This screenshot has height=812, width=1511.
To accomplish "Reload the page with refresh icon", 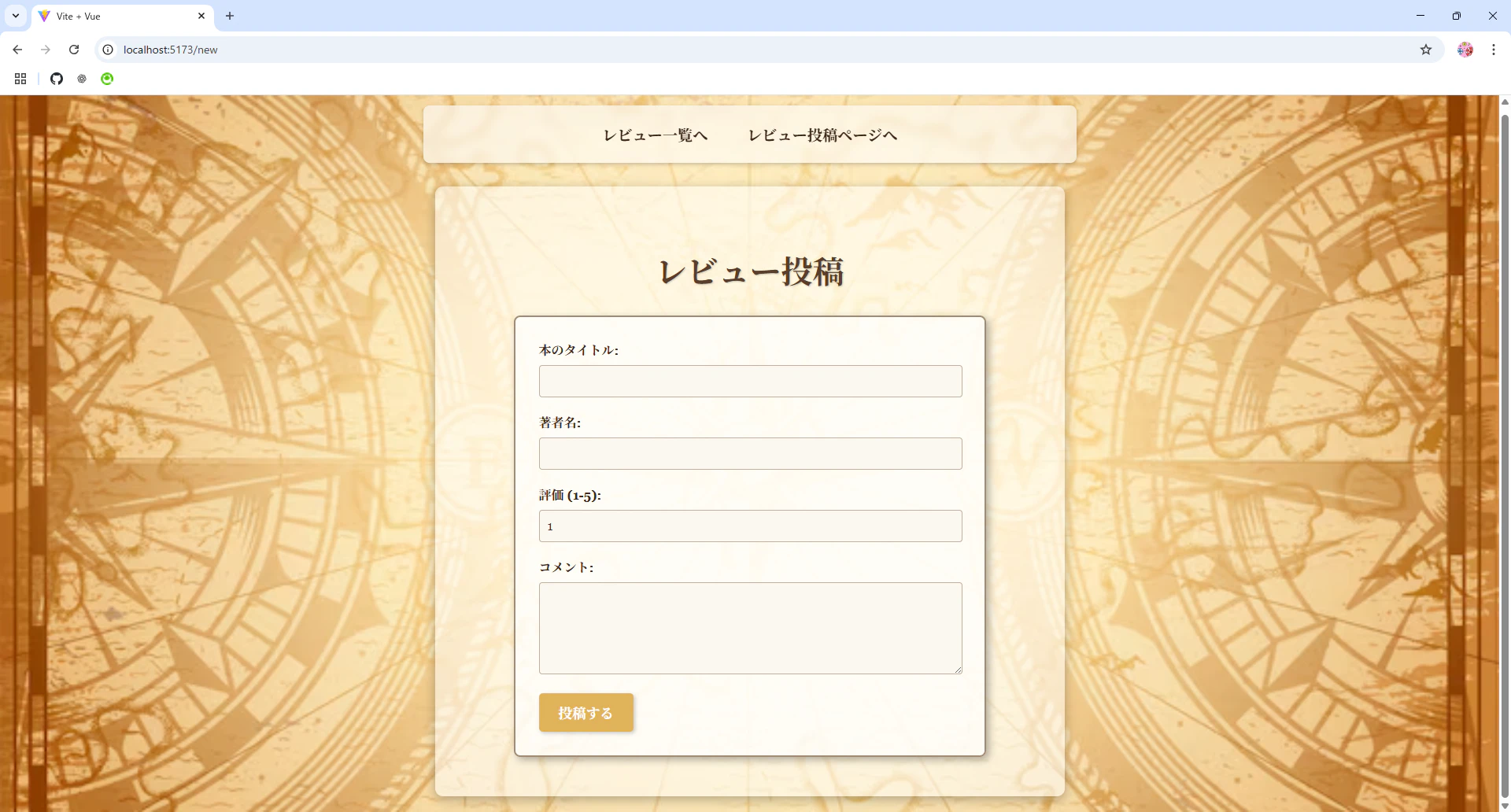I will click(74, 50).
